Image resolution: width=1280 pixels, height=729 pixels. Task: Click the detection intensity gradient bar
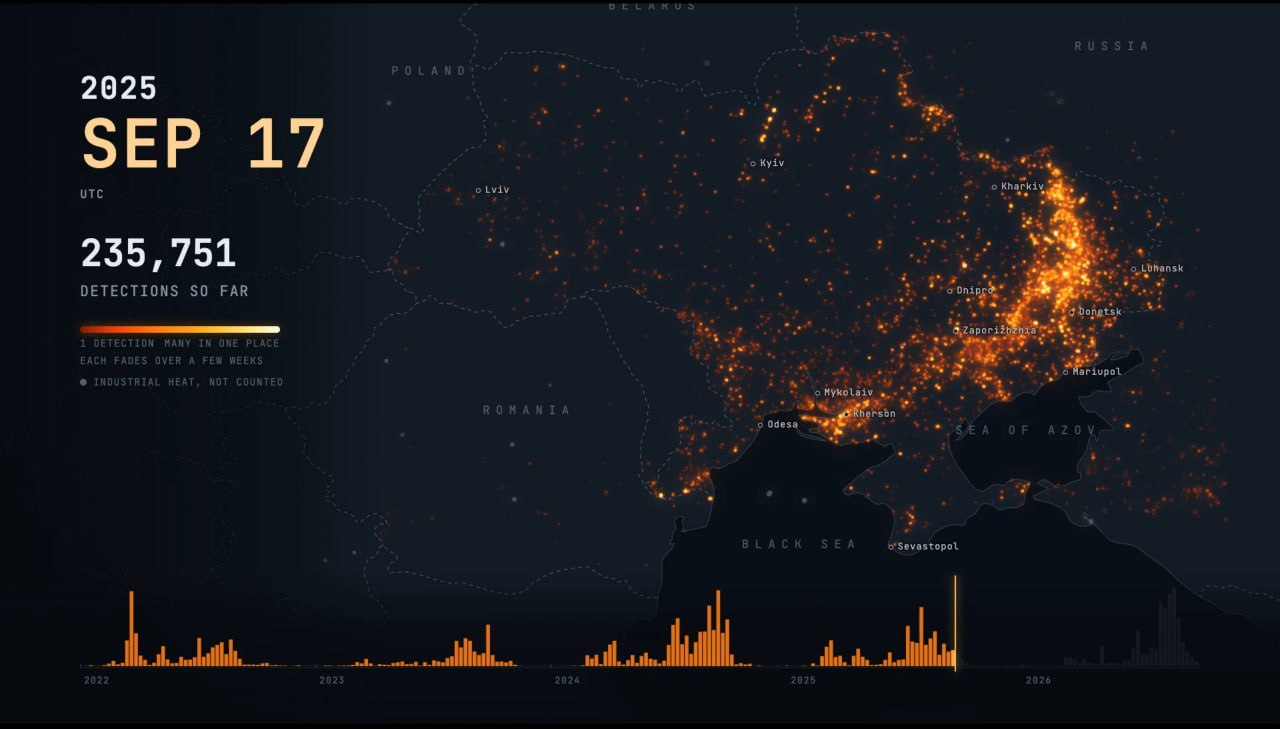pos(180,329)
